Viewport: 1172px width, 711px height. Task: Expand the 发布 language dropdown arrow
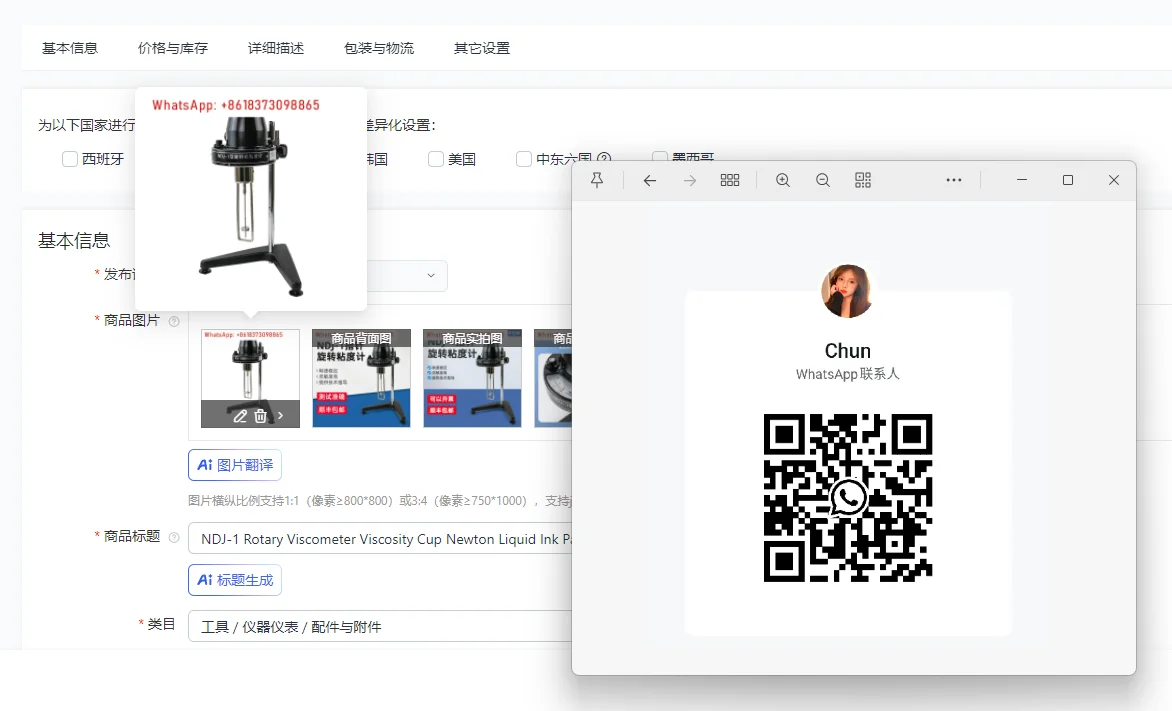431,275
